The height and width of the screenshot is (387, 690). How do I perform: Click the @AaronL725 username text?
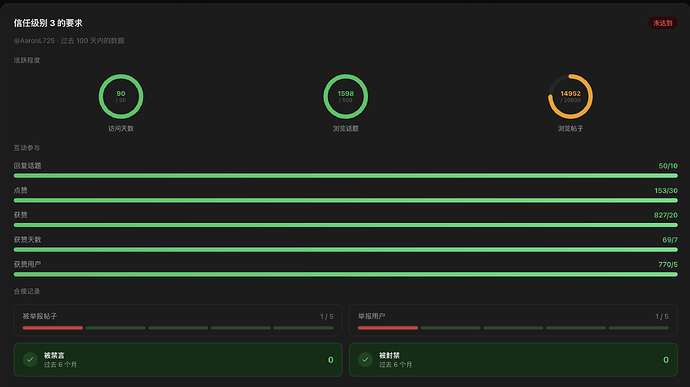34,41
